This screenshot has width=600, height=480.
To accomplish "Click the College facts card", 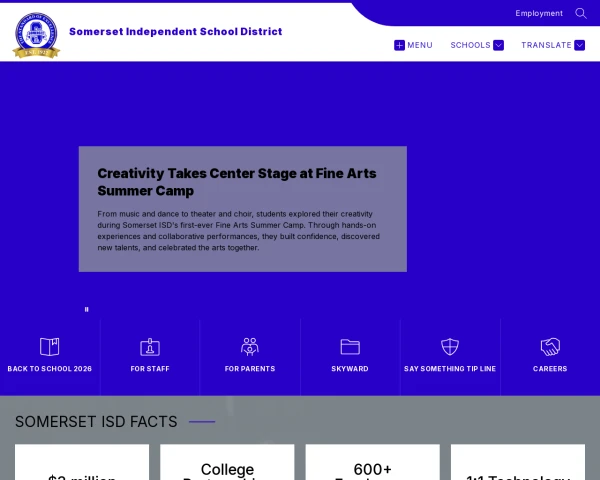I will 227,462.
